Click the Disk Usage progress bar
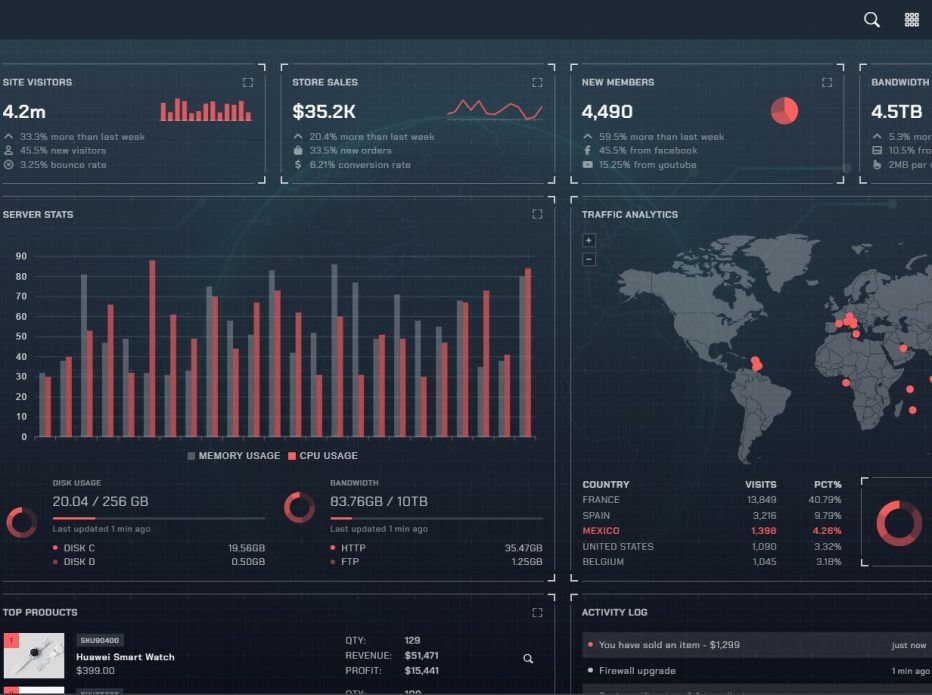 [158, 518]
